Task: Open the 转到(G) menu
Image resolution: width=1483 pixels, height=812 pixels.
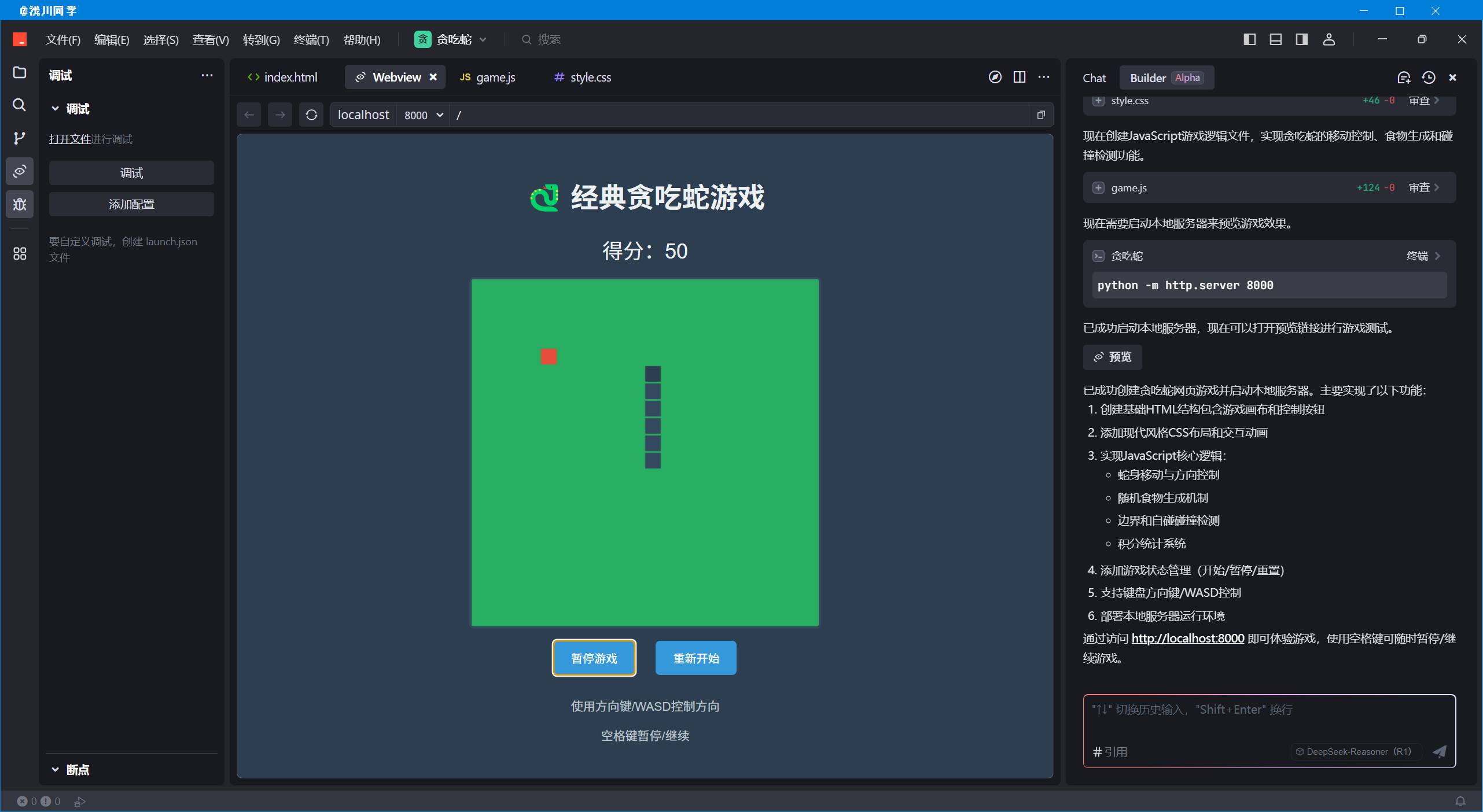Action: point(261,39)
